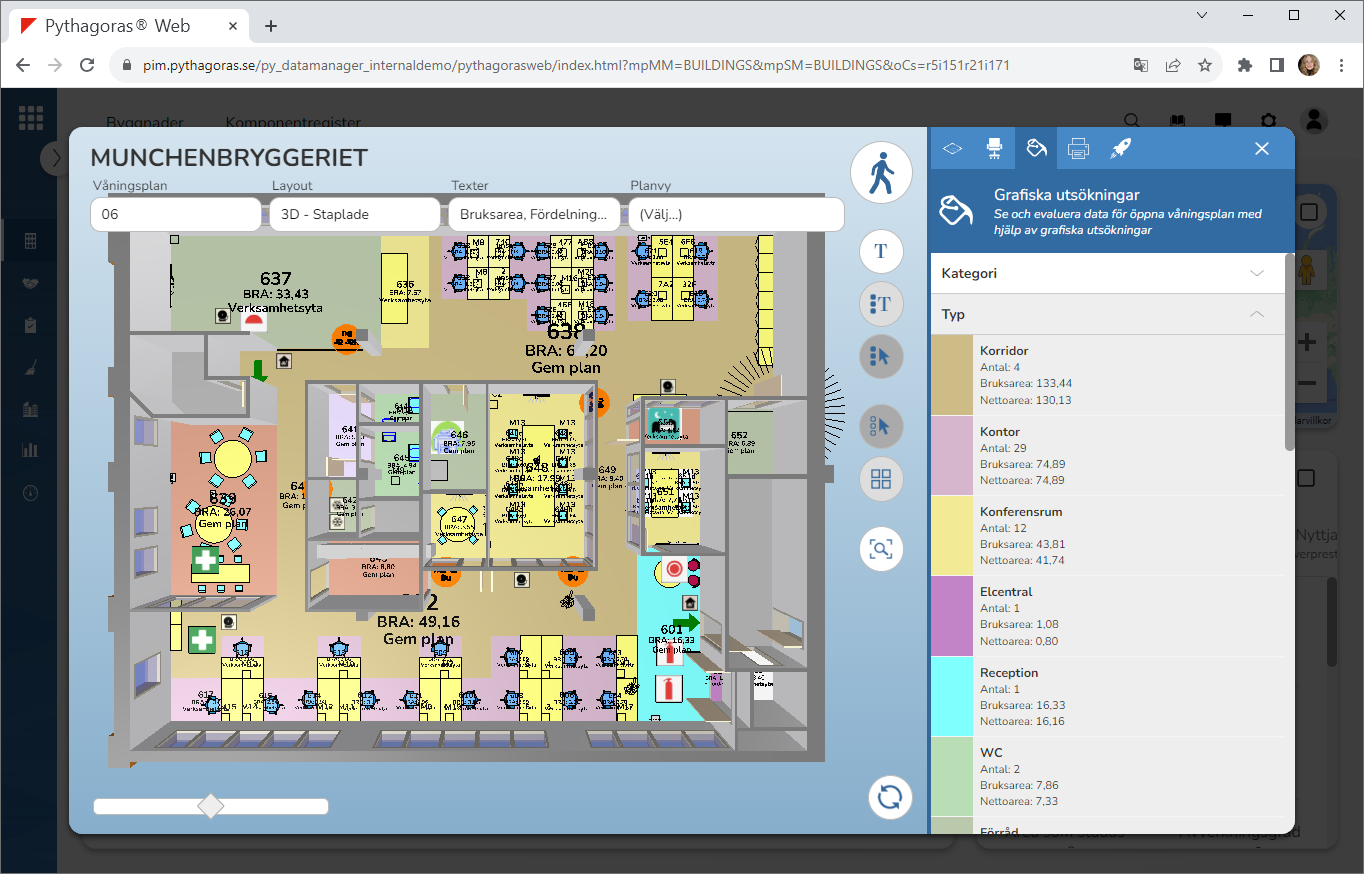This screenshot has height=874, width=1364.
Task: Open the rocket icon panel tab
Action: (x=1120, y=148)
